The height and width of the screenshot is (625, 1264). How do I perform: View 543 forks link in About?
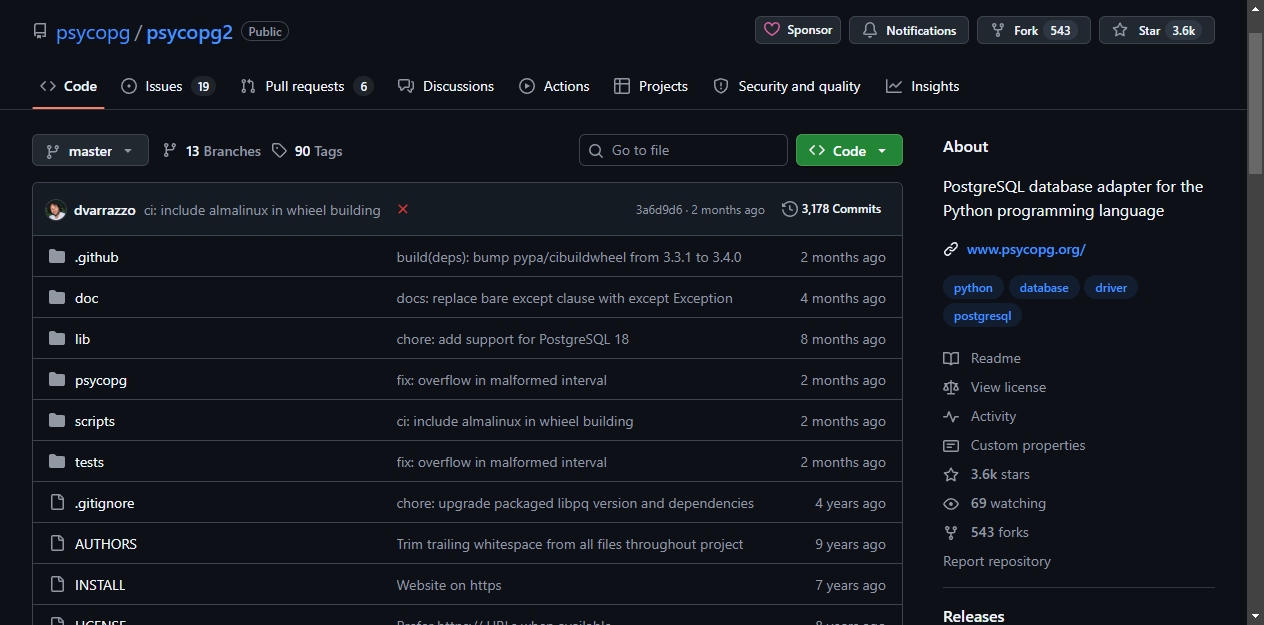[986, 532]
